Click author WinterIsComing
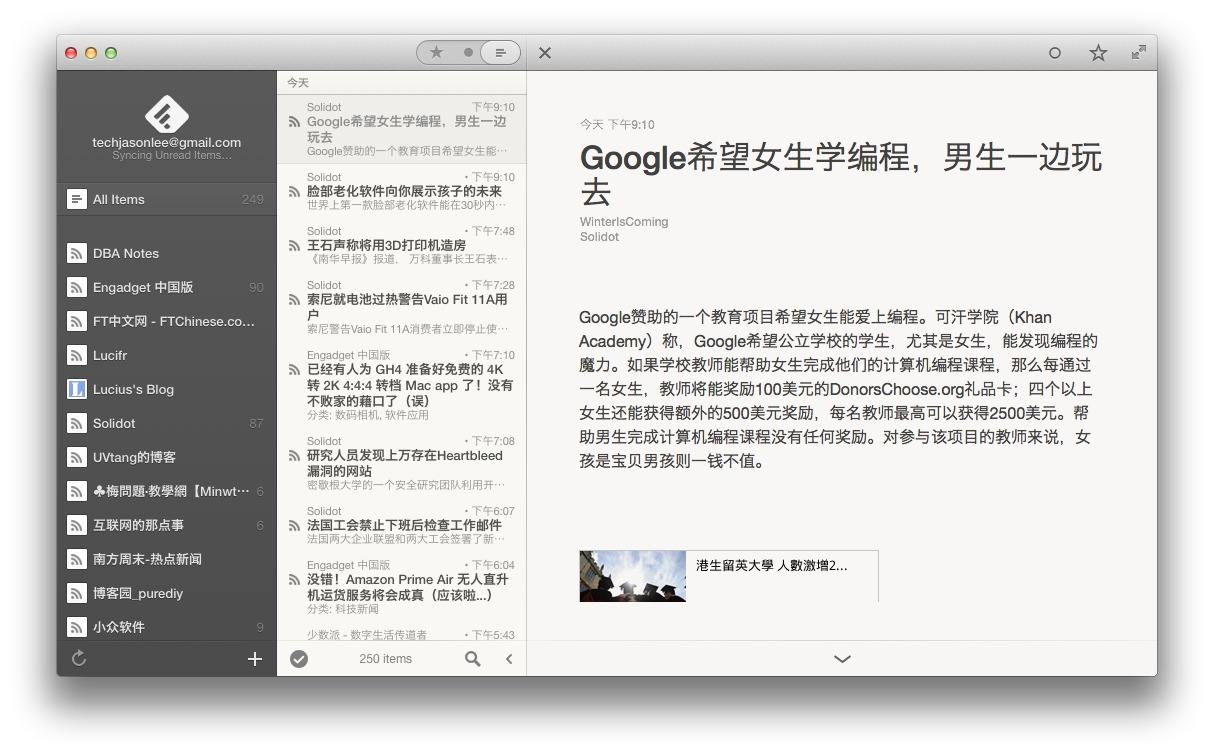Viewport: 1214px width, 755px height. pos(624,222)
